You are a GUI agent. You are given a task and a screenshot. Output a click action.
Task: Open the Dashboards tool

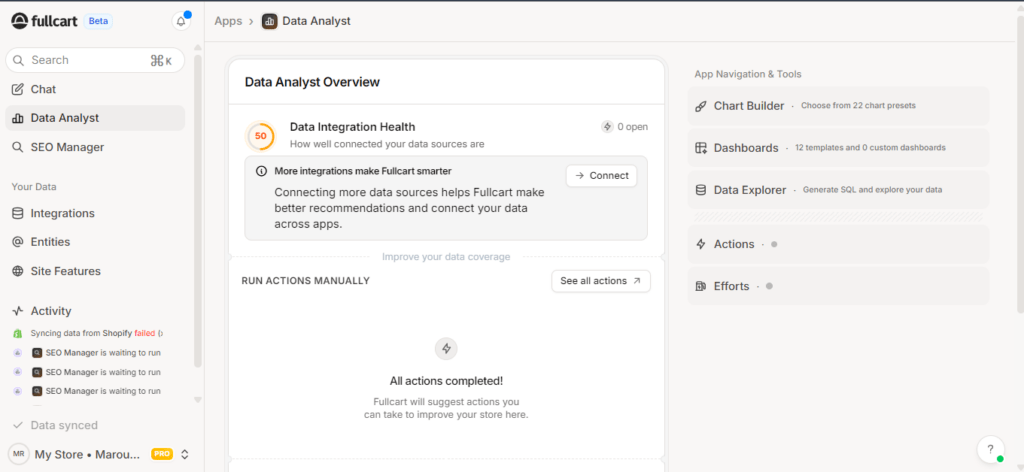pyautogui.click(x=839, y=148)
